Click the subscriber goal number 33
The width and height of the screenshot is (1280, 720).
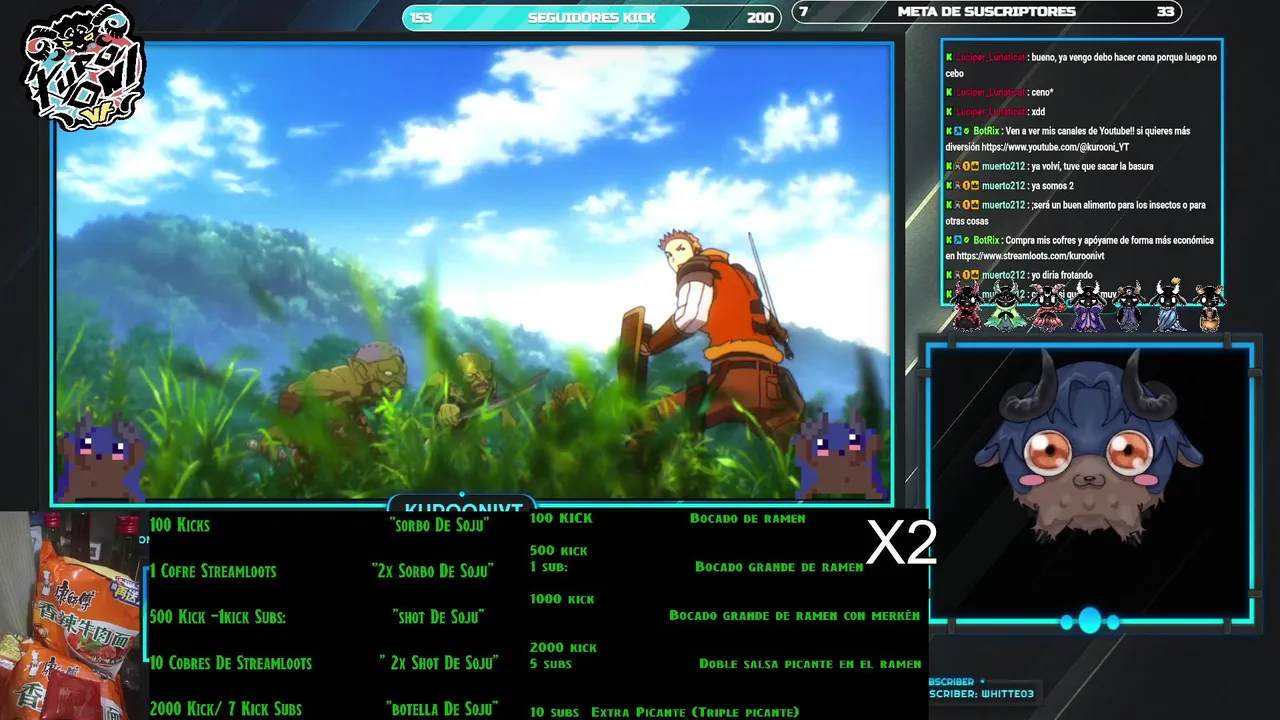tap(1165, 12)
